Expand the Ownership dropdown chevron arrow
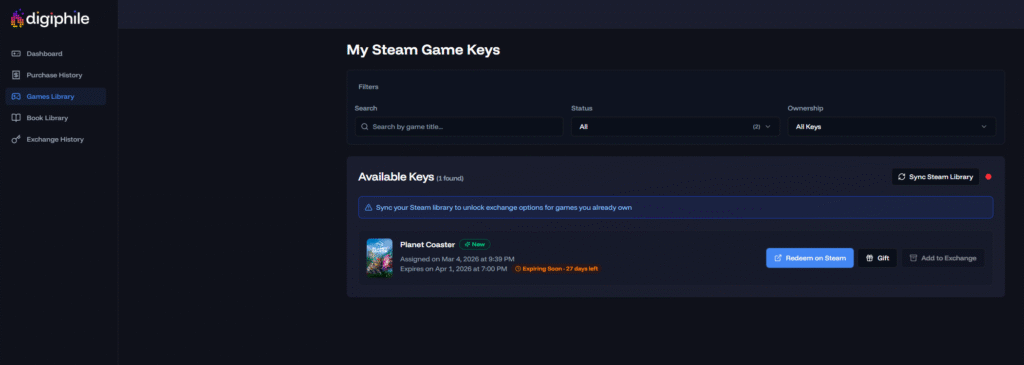This screenshot has width=1024, height=365. 984,127
